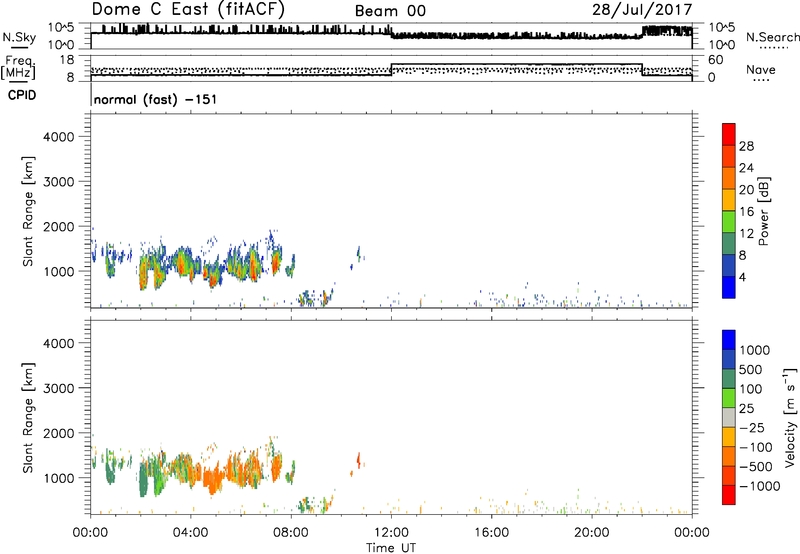Select 'normal (fast) -151' CPID text
Viewport: 800px width, 554px height.
pyautogui.click(x=155, y=99)
